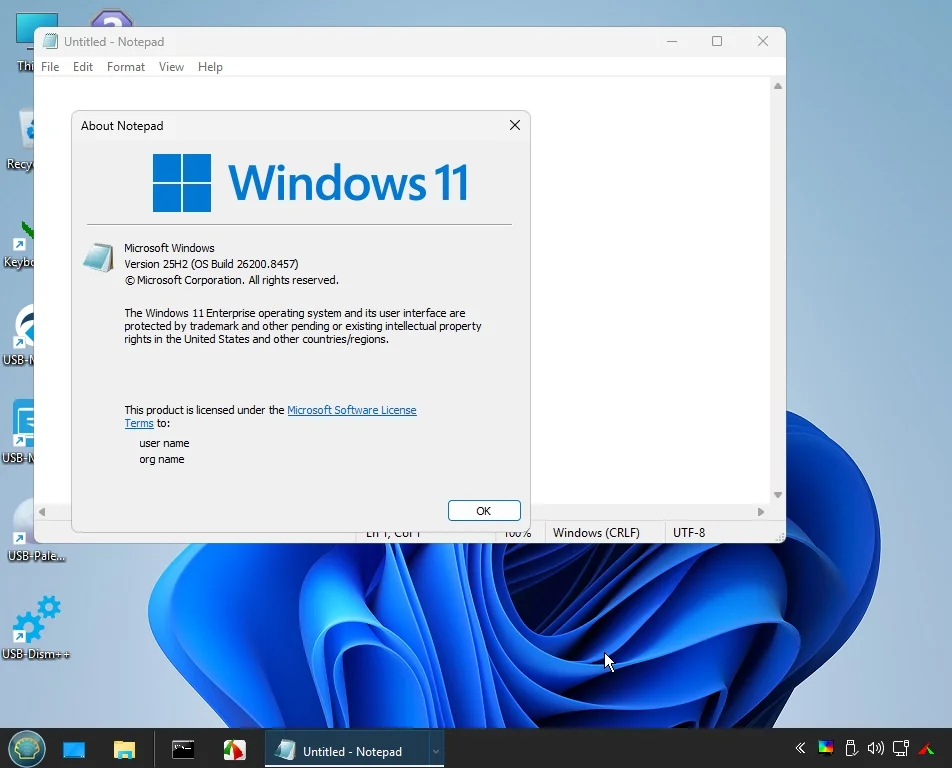Close the About Notepad dialog
Image resolution: width=952 pixels, height=768 pixels.
coord(515,125)
